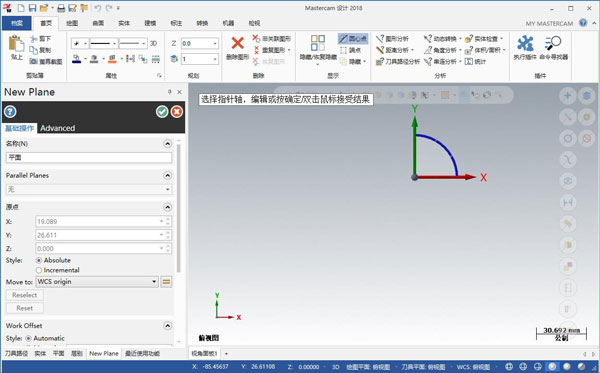
Task: Switch to the Solids (实体) ribbon tab
Action: point(124,23)
